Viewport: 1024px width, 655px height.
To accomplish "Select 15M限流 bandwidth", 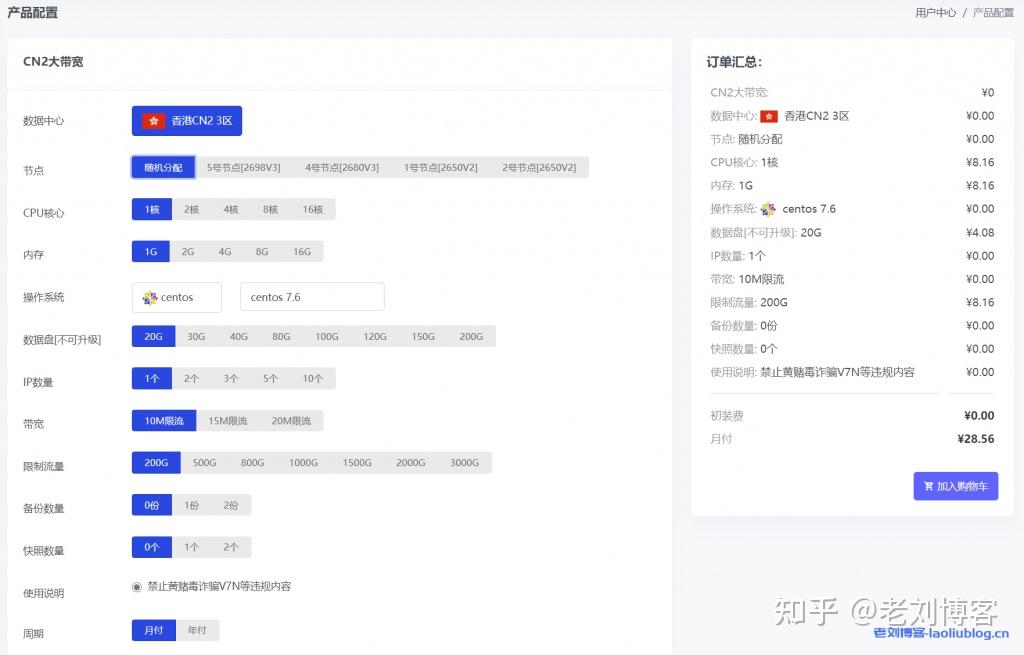I will tap(227, 421).
